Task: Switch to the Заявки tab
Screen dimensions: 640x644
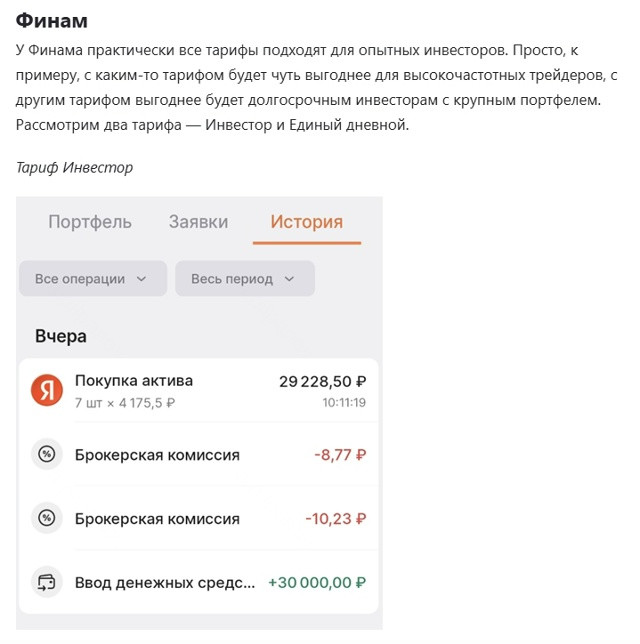Action: (x=198, y=222)
